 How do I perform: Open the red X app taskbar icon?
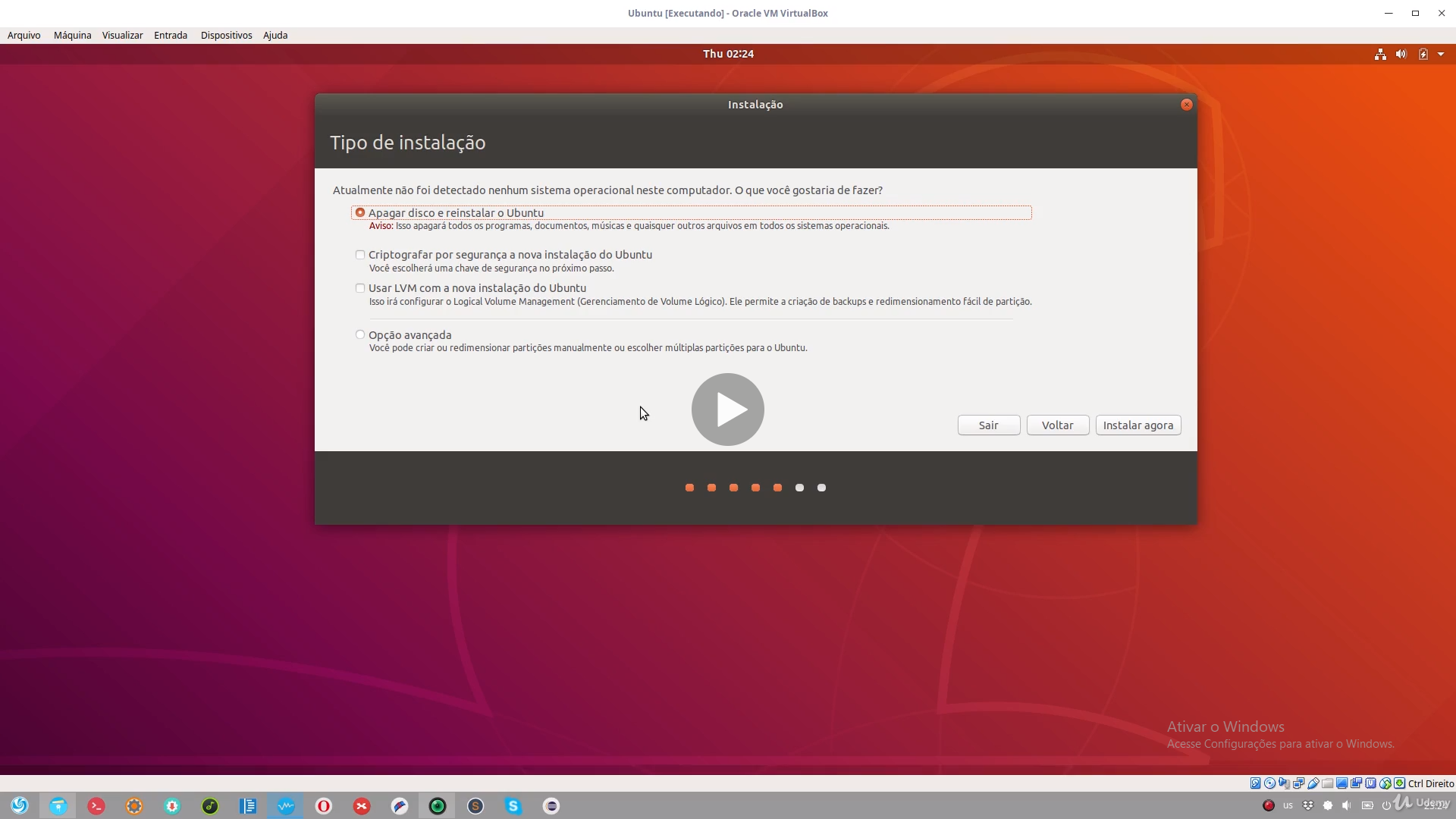(362, 805)
